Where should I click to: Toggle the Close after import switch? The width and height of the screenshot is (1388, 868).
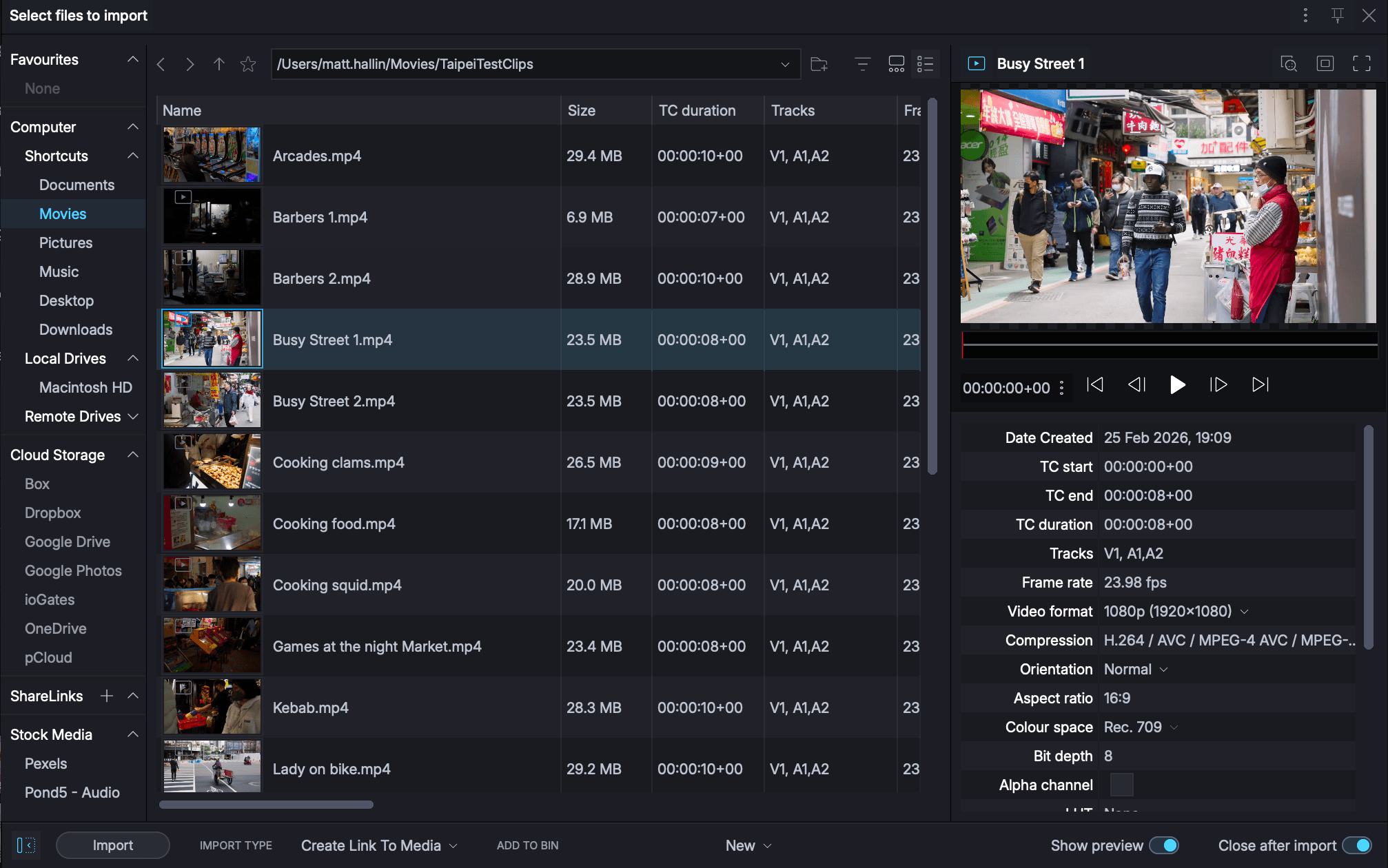click(x=1358, y=845)
